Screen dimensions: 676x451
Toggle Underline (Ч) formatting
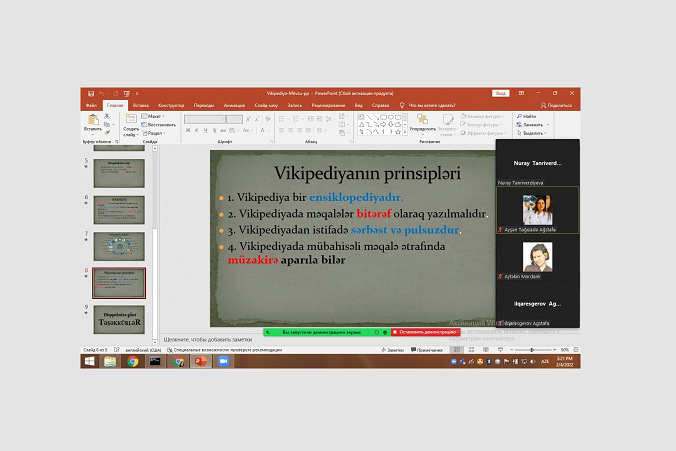tap(205, 130)
